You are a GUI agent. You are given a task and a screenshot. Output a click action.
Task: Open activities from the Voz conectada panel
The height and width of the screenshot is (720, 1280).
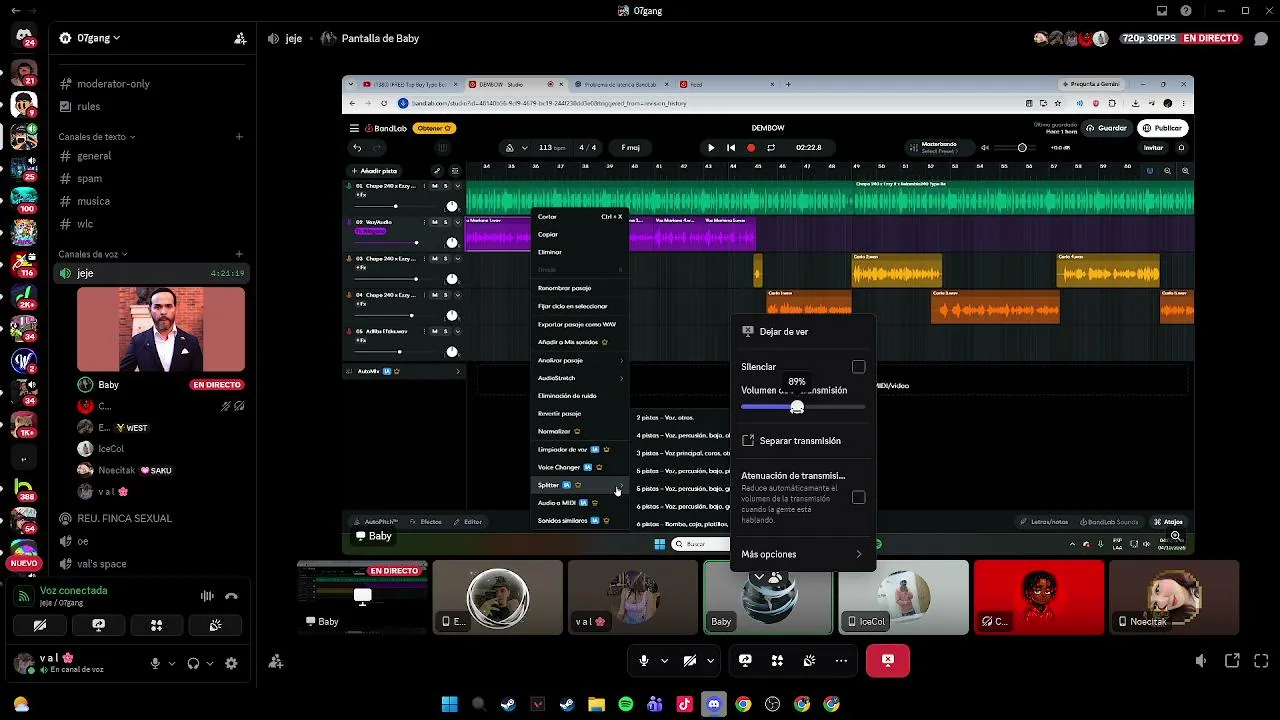point(156,625)
